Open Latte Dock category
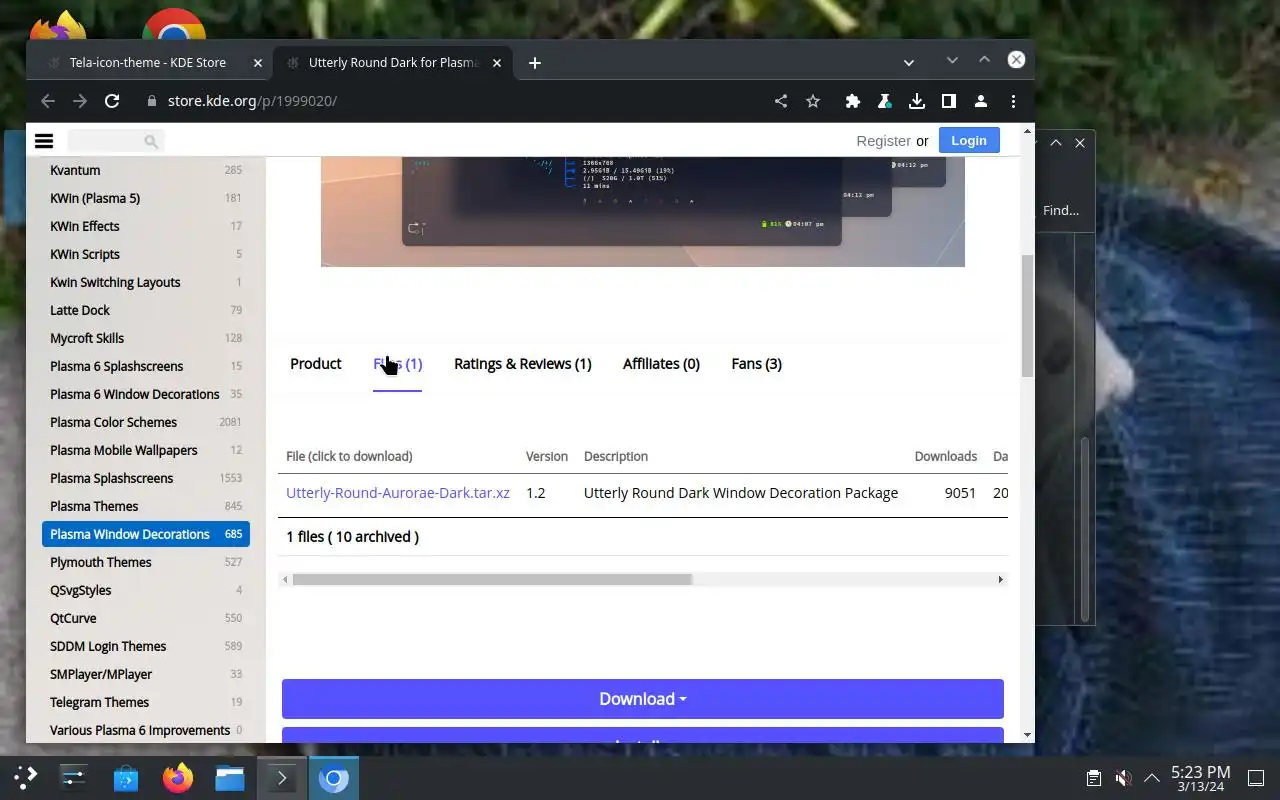 [80, 310]
